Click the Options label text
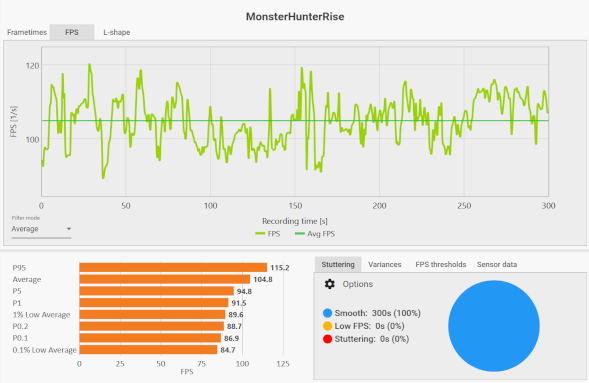The image size is (589, 383). pos(358,284)
